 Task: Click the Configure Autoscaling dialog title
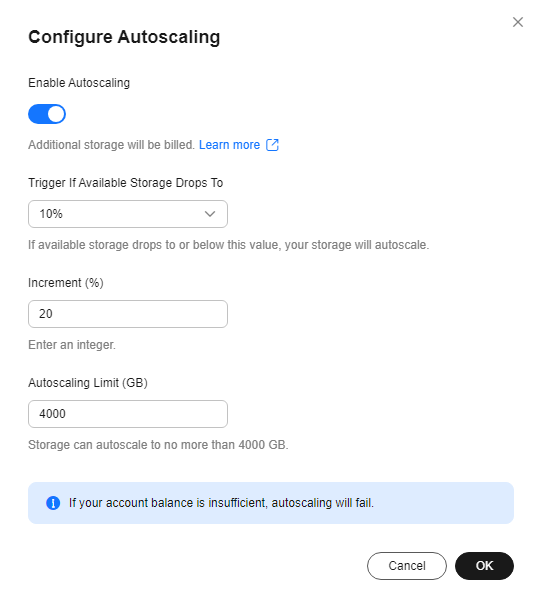pos(124,37)
